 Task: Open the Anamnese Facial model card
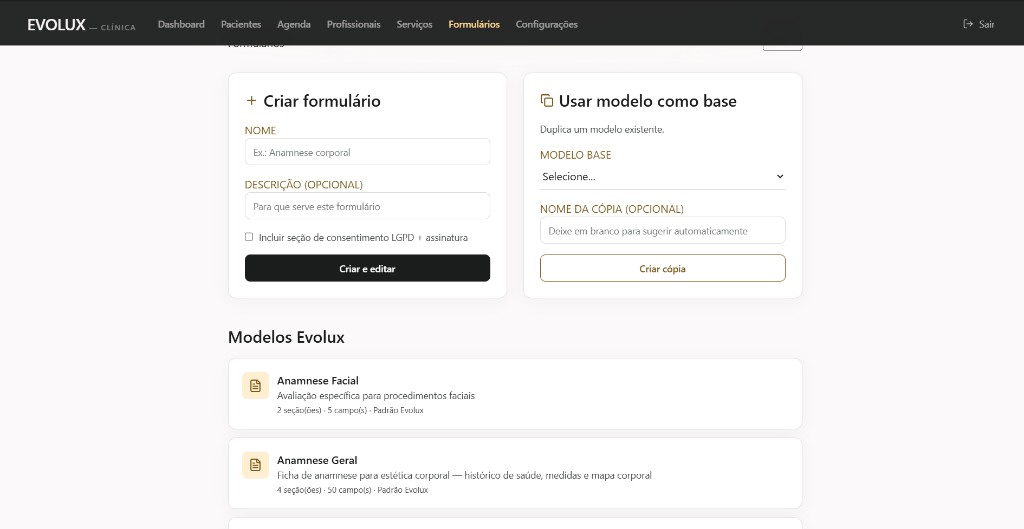[515, 394]
